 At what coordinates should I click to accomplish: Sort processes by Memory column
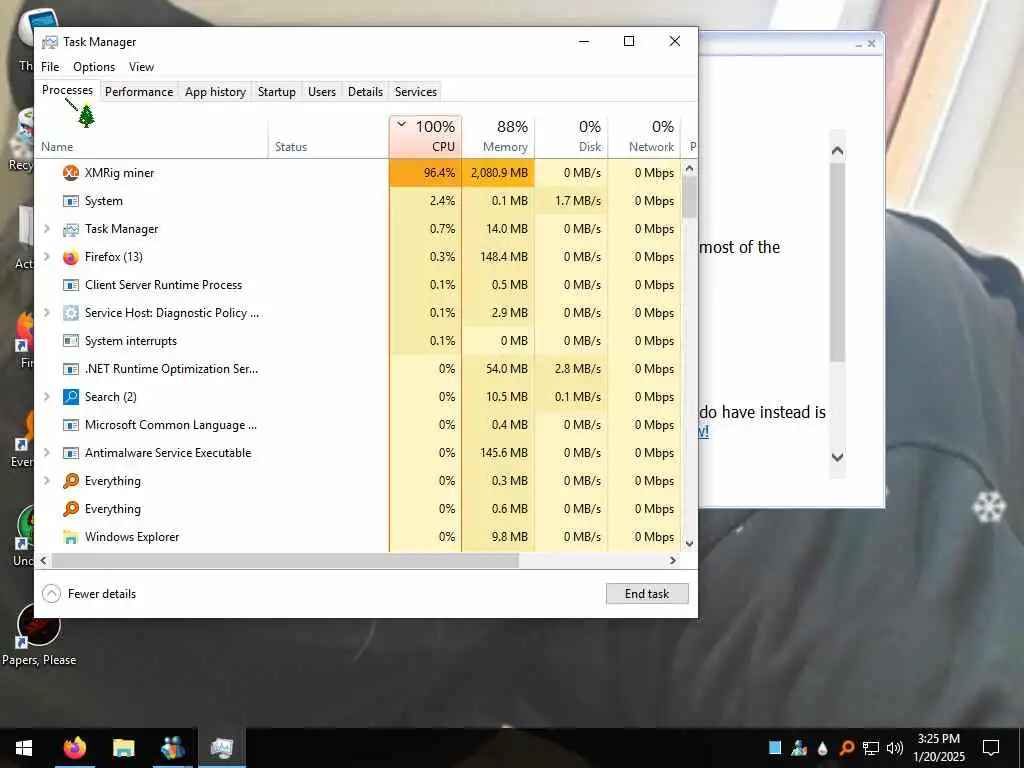498,136
